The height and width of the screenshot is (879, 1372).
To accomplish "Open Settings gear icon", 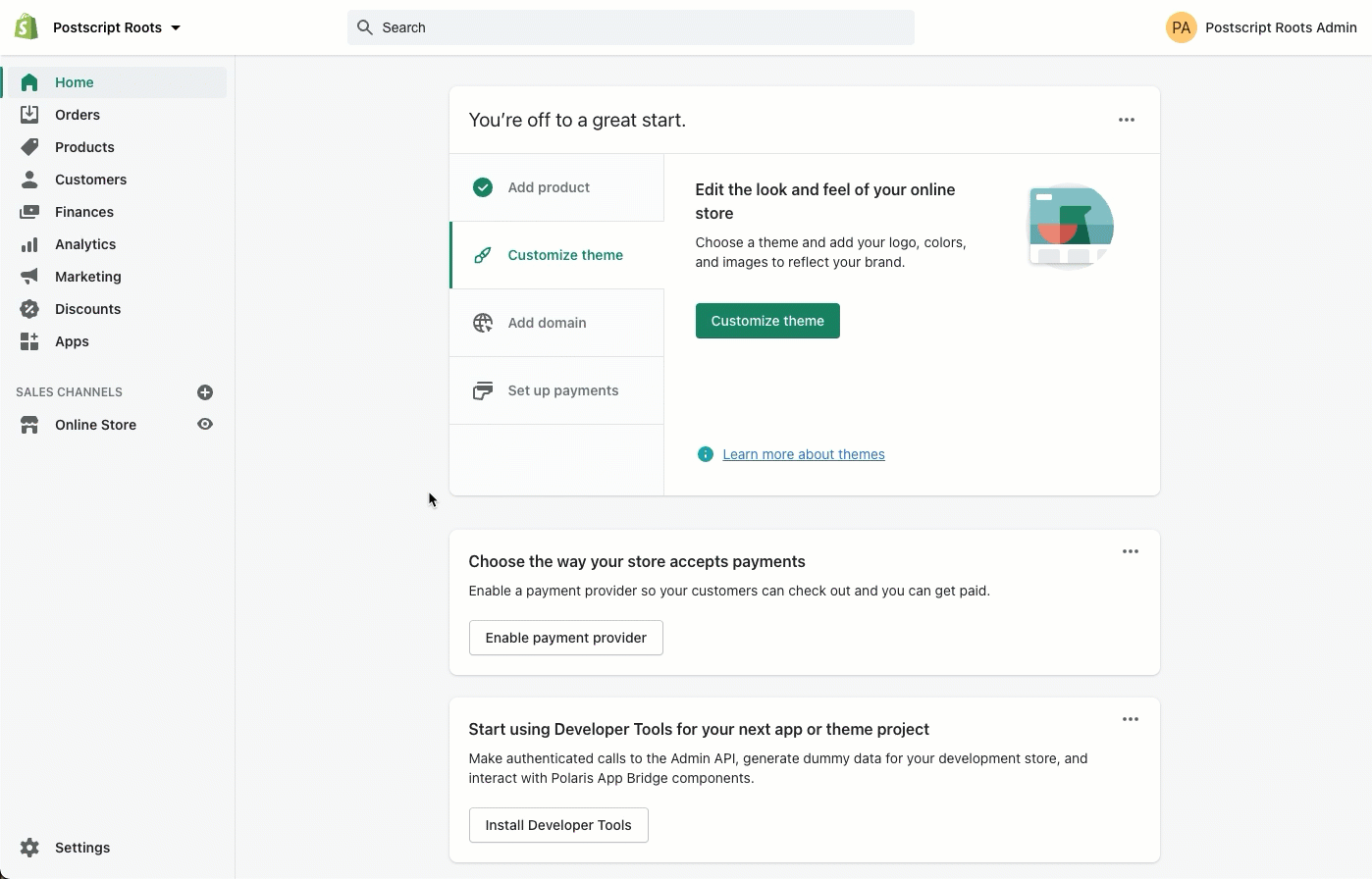I will point(29,848).
